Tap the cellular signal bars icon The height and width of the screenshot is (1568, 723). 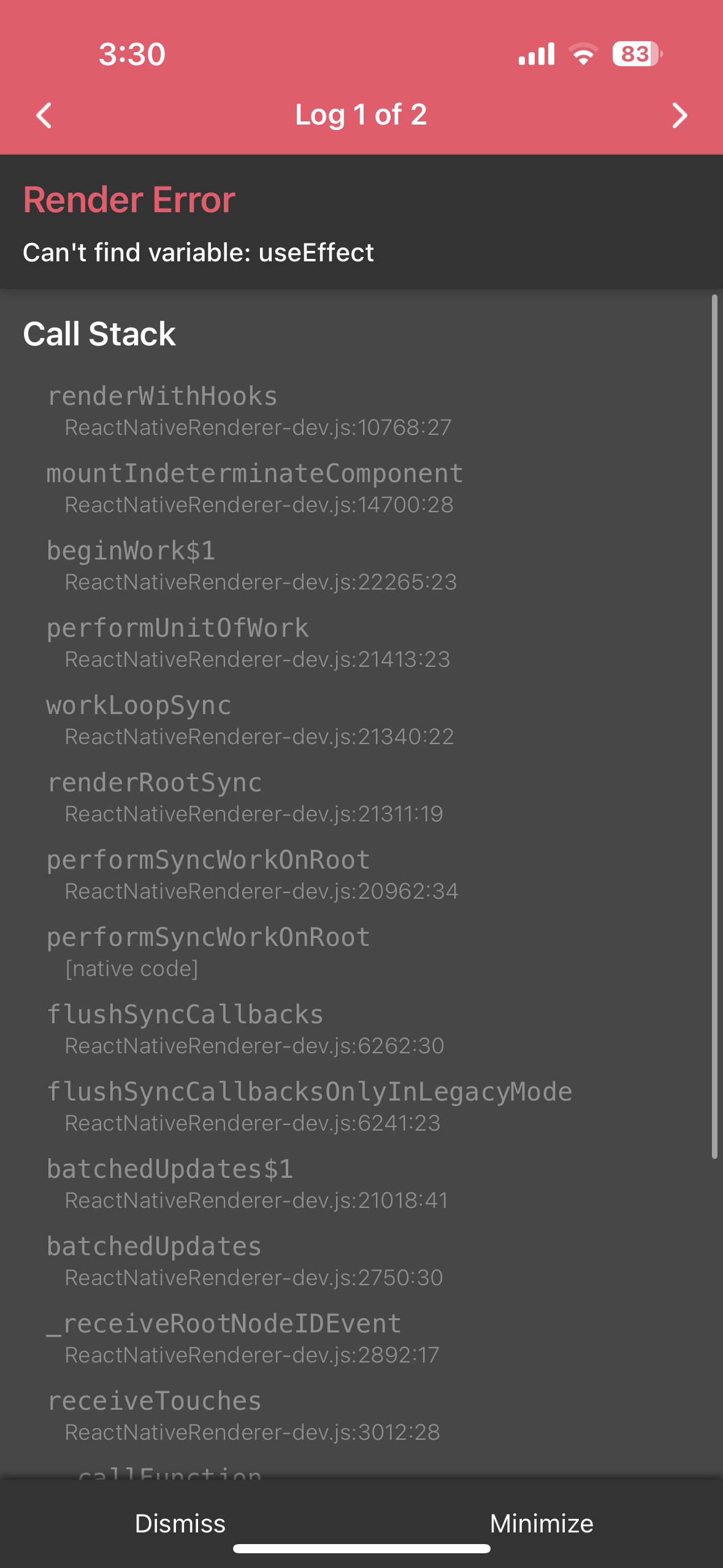[x=537, y=54]
